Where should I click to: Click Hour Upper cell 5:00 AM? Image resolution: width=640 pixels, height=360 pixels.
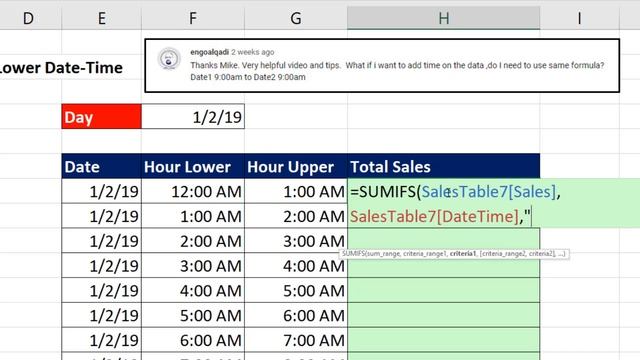(x=296, y=291)
